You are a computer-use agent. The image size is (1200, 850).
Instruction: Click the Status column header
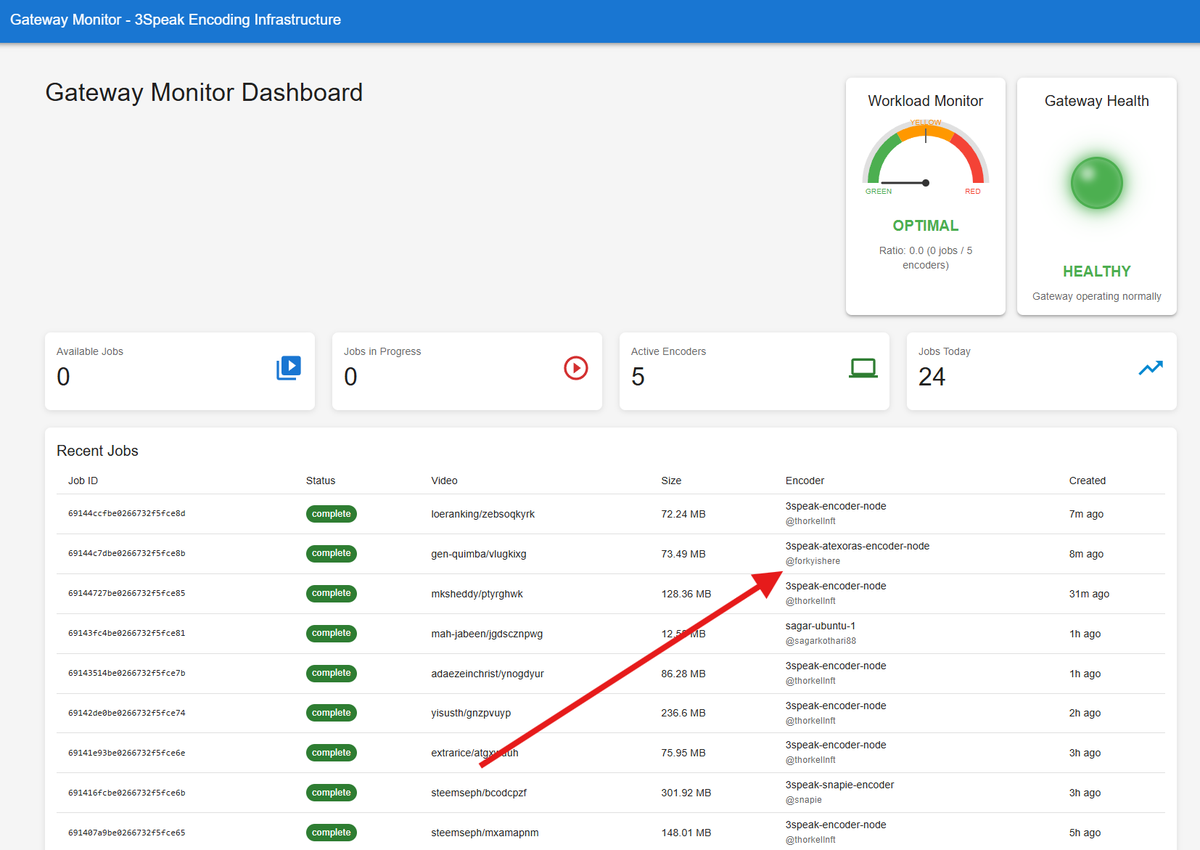coord(321,481)
